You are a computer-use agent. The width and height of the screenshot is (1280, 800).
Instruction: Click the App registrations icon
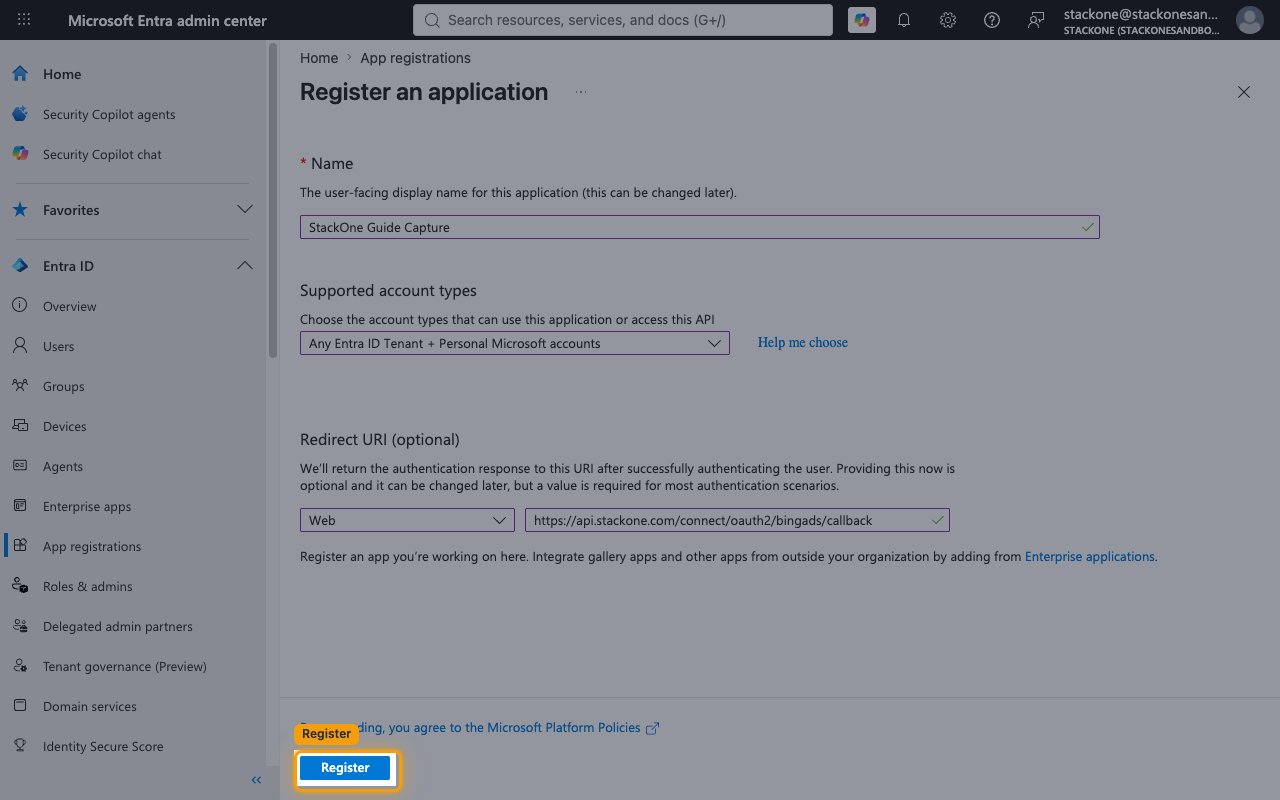[x=20, y=546]
